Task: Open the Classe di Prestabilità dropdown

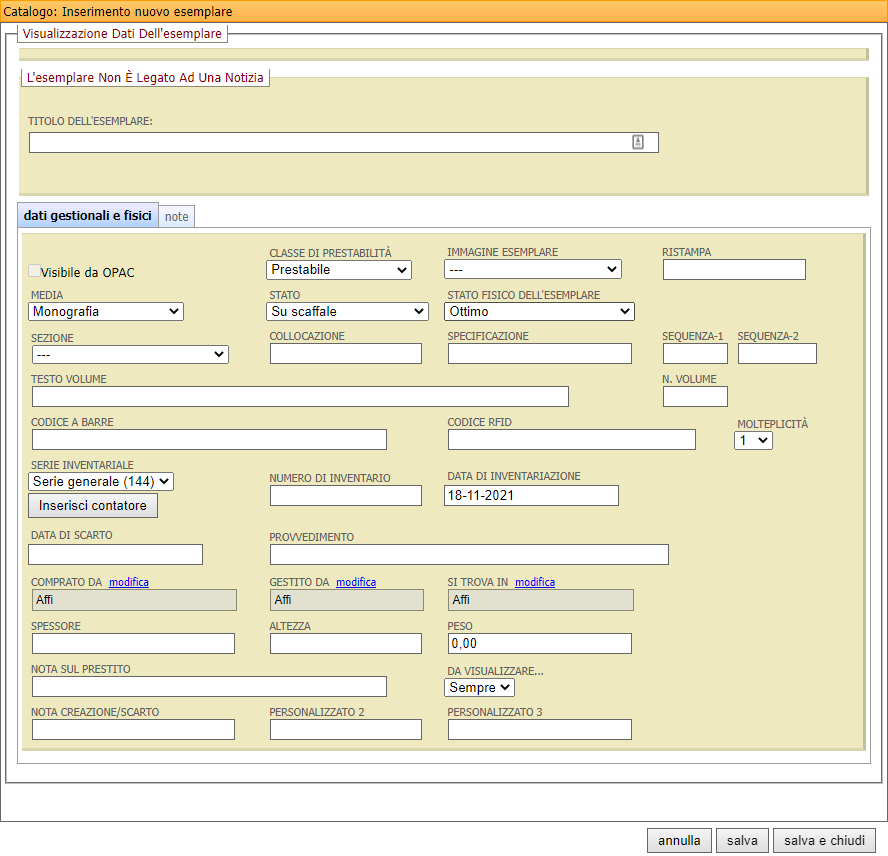Action: pos(338,269)
